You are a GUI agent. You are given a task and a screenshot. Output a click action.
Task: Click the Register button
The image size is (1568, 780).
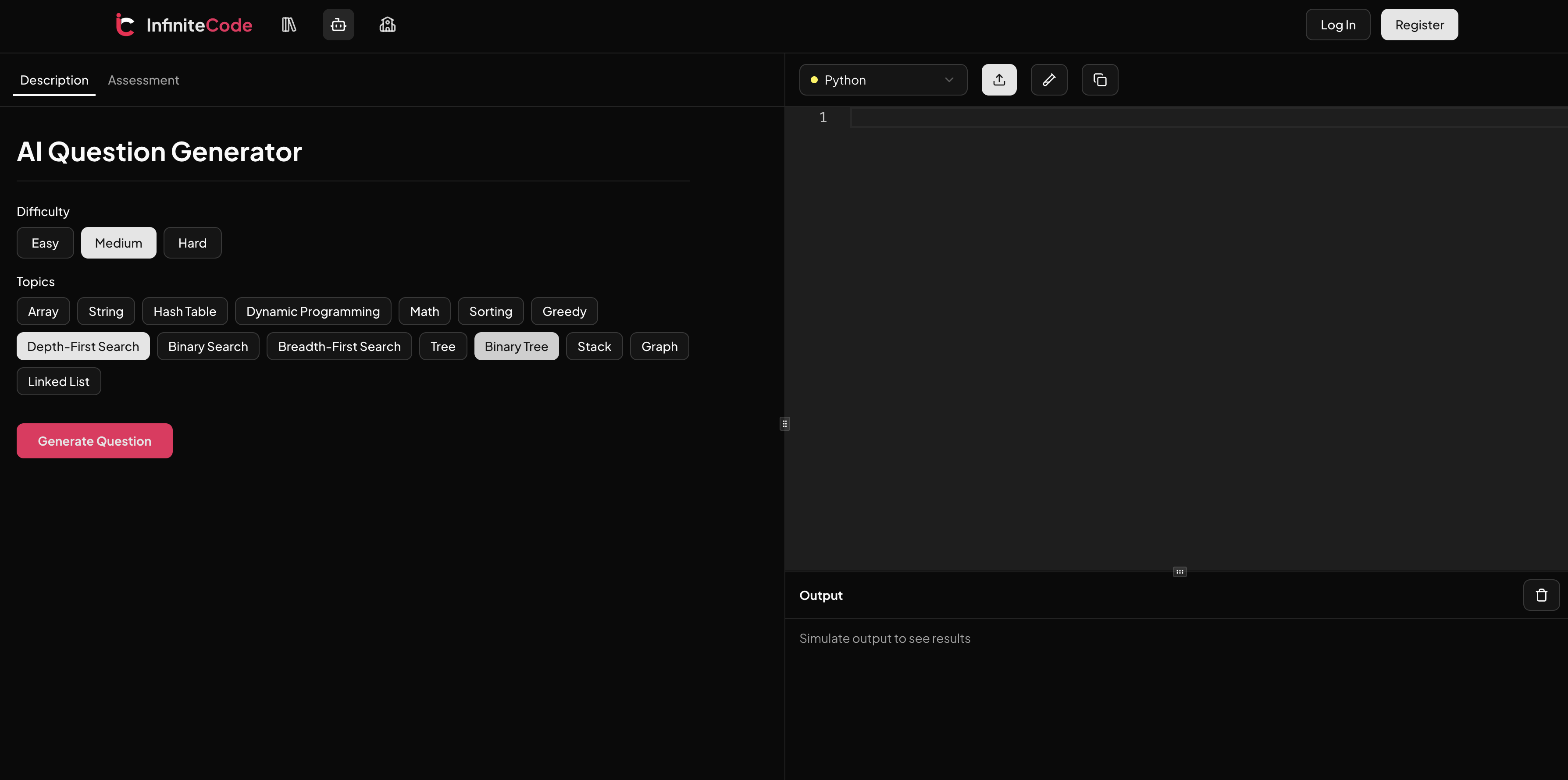pos(1419,25)
